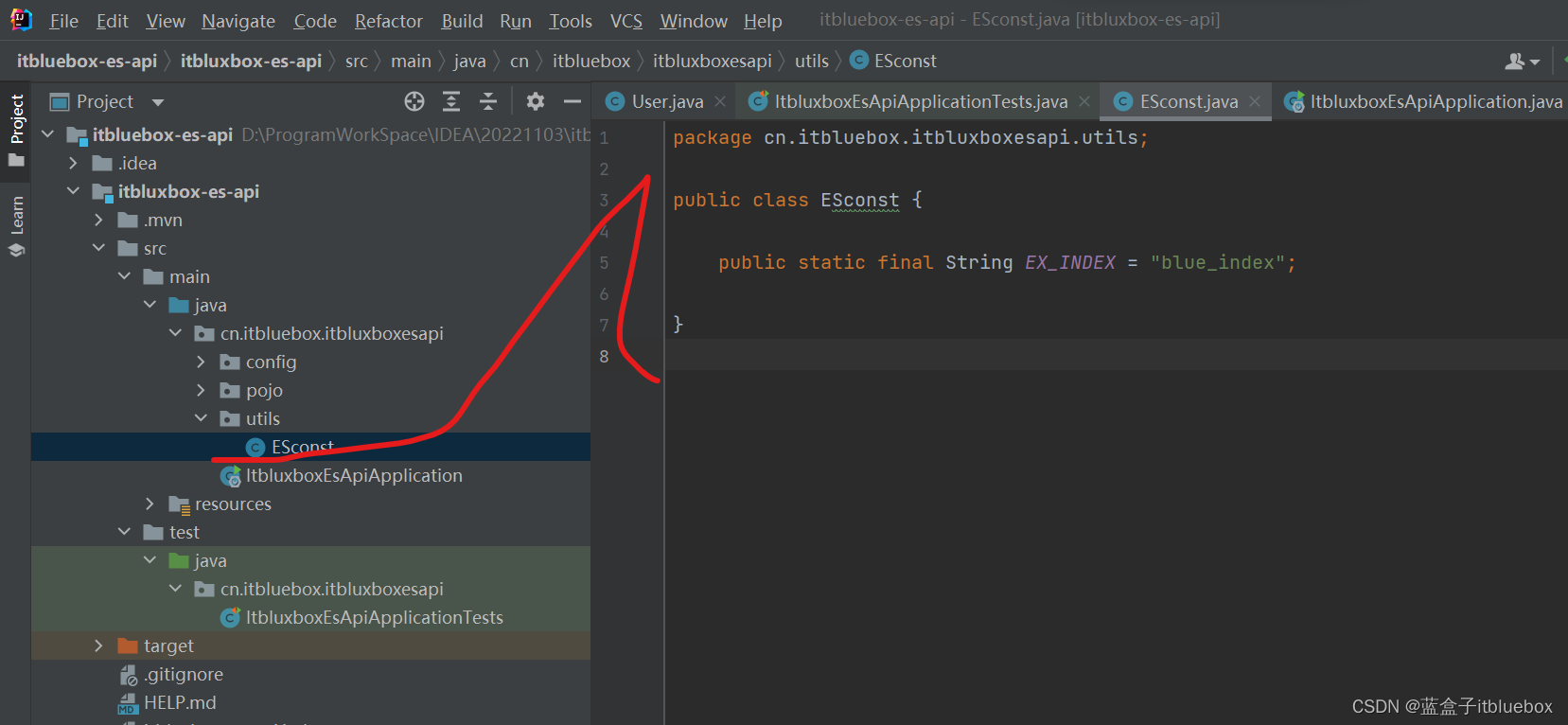Open the Navigate menu

[238, 21]
